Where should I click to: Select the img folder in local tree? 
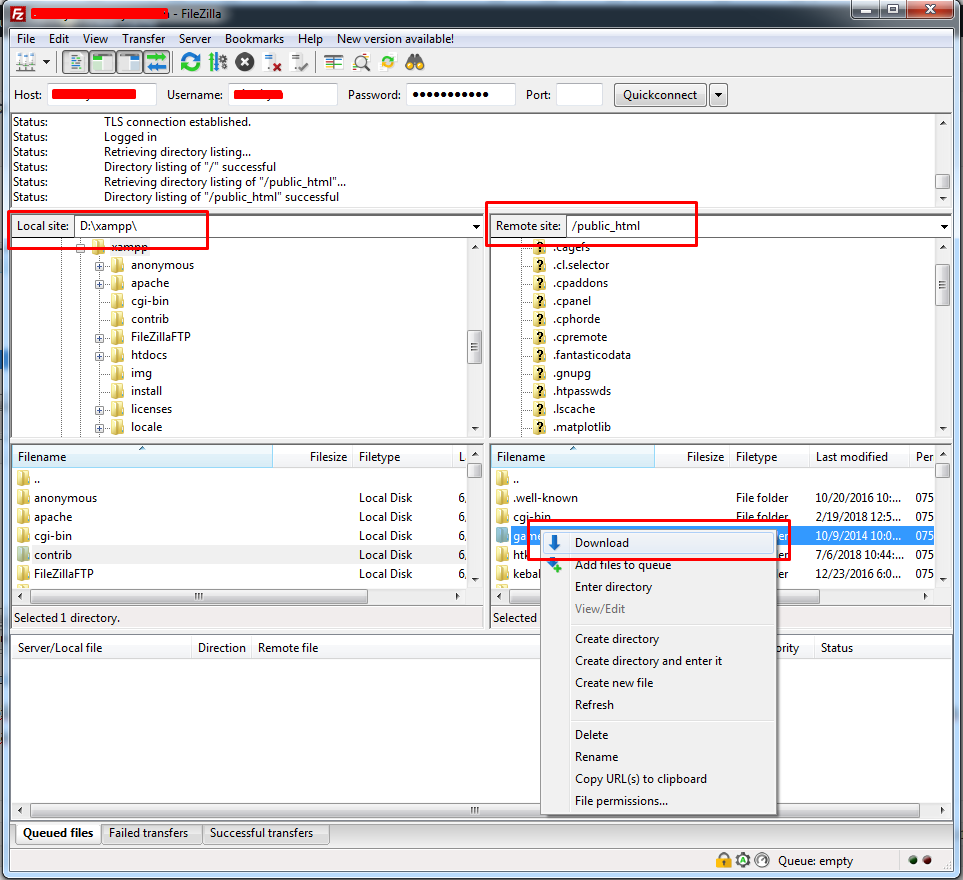click(141, 373)
